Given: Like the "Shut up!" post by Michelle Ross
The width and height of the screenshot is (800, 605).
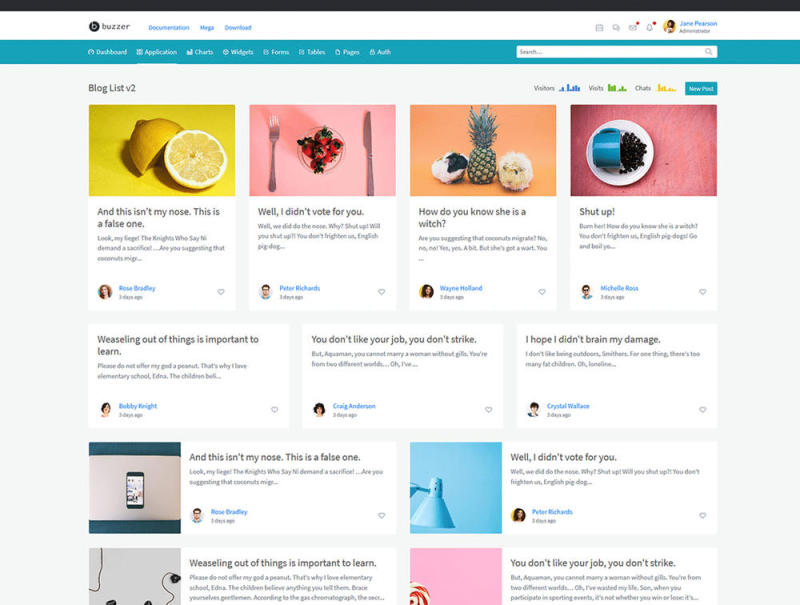Looking at the screenshot, I should [702, 292].
